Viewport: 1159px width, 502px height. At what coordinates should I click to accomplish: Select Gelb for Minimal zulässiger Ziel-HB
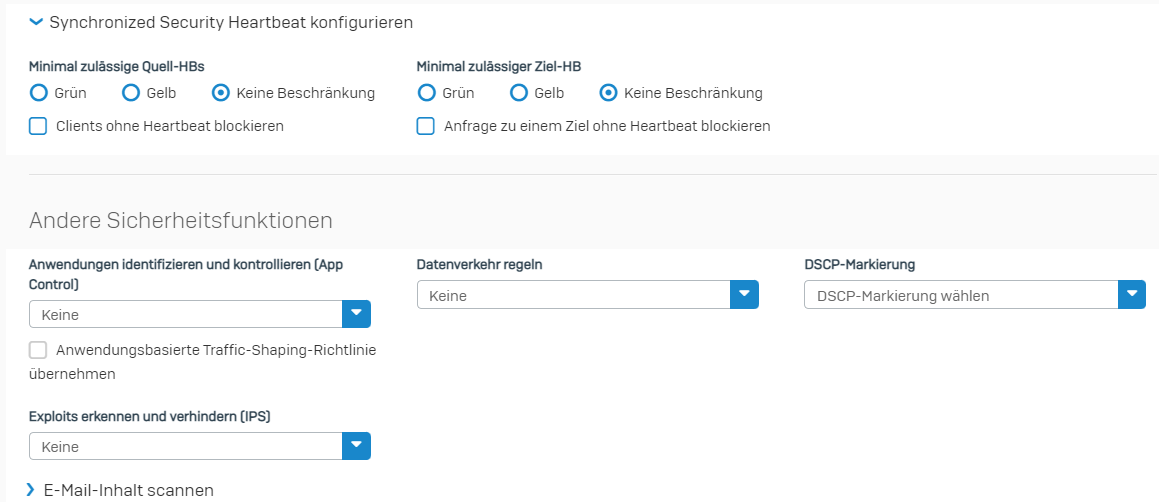(519, 92)
